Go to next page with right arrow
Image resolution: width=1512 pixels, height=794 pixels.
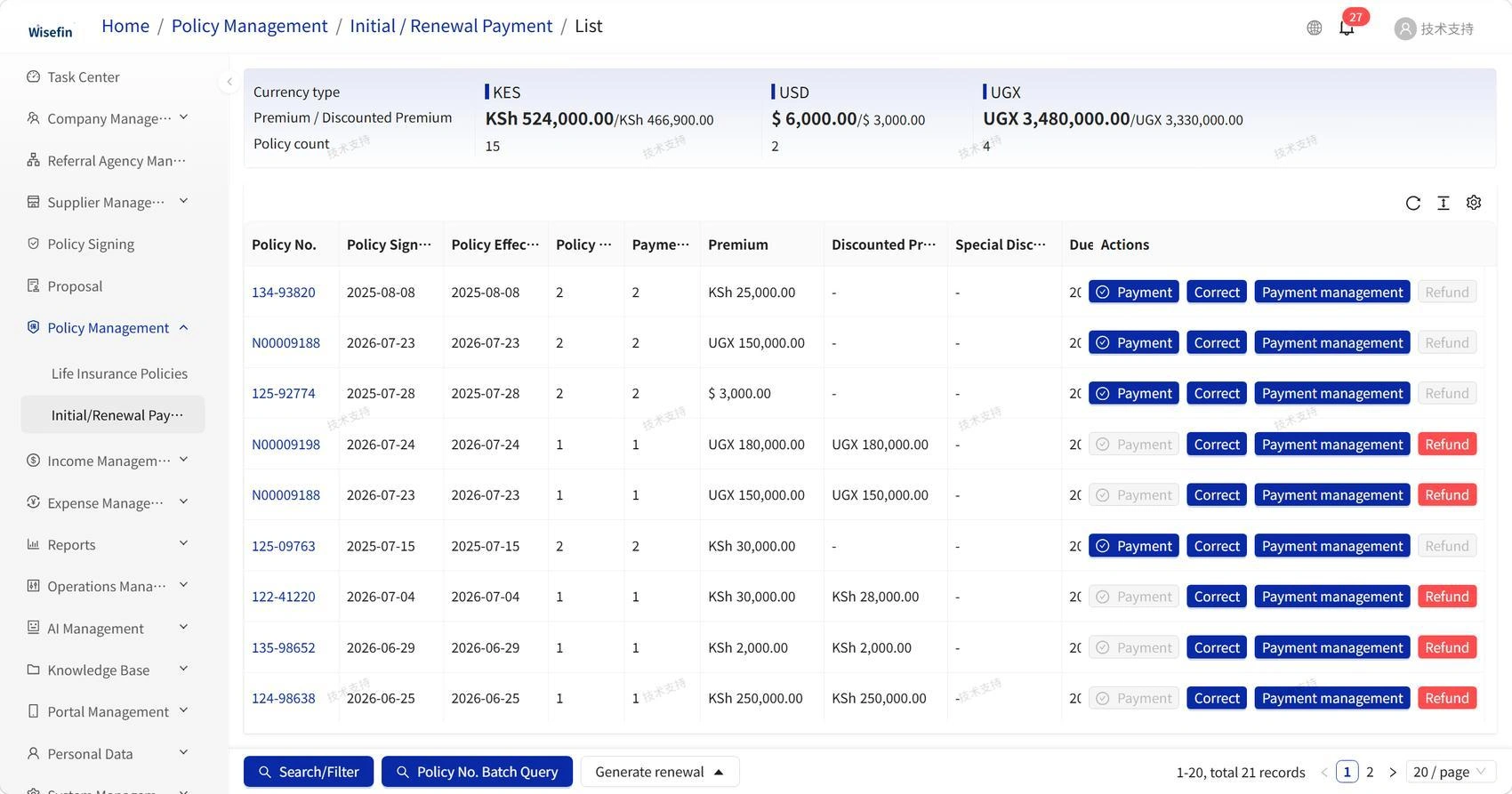pos(1393,772)
